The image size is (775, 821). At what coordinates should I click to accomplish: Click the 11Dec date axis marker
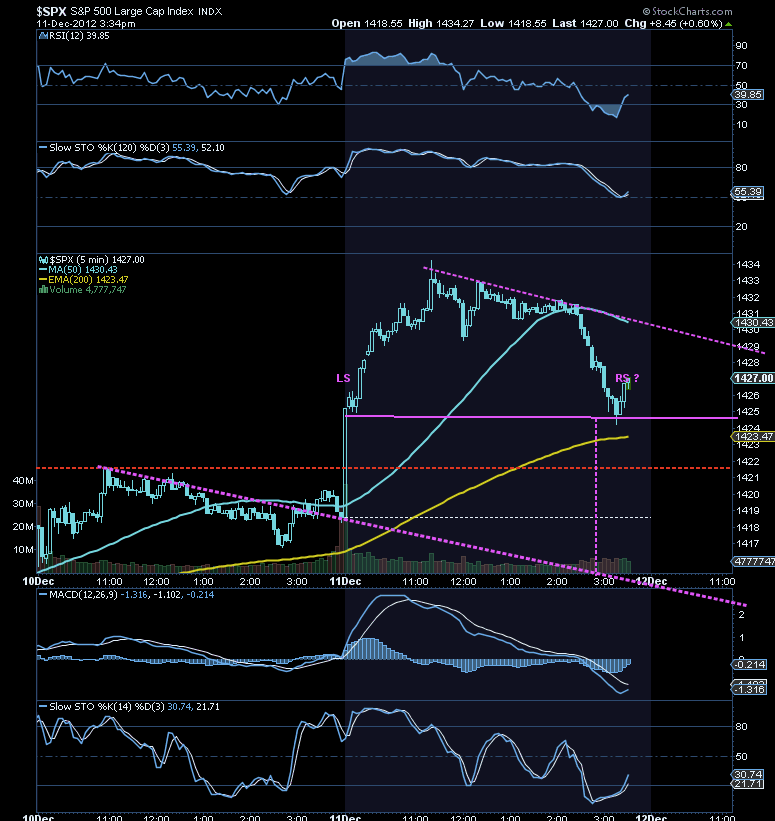[345, 581]
